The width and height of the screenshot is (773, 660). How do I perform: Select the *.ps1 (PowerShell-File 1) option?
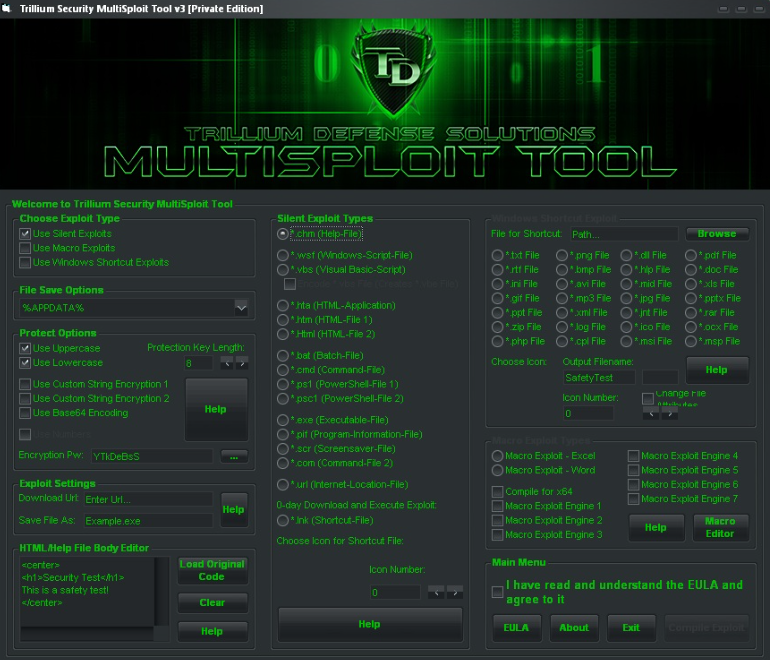pos(282,384)
